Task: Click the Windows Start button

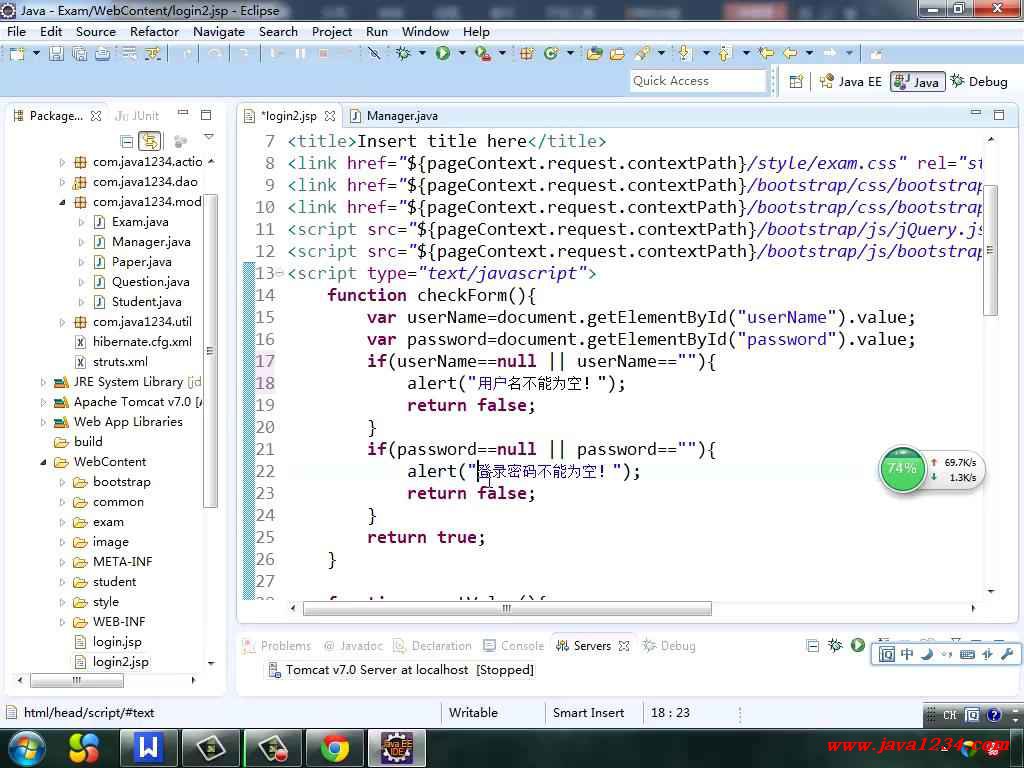Action: (25, 748)
